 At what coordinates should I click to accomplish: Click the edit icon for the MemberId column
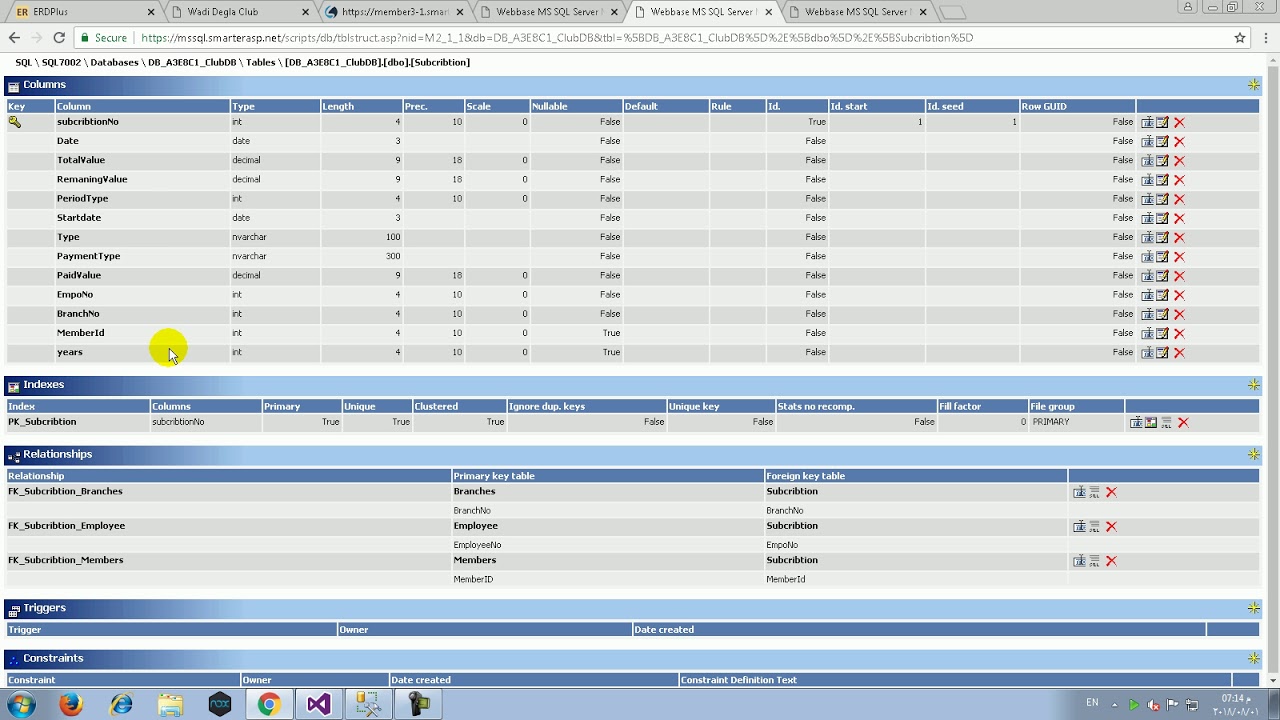1162,333
